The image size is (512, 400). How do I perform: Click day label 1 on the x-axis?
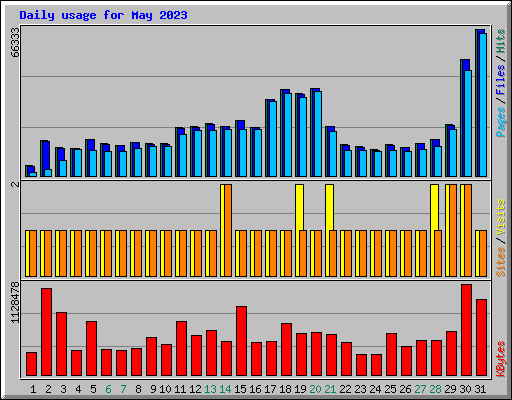(x=33, y=389)
